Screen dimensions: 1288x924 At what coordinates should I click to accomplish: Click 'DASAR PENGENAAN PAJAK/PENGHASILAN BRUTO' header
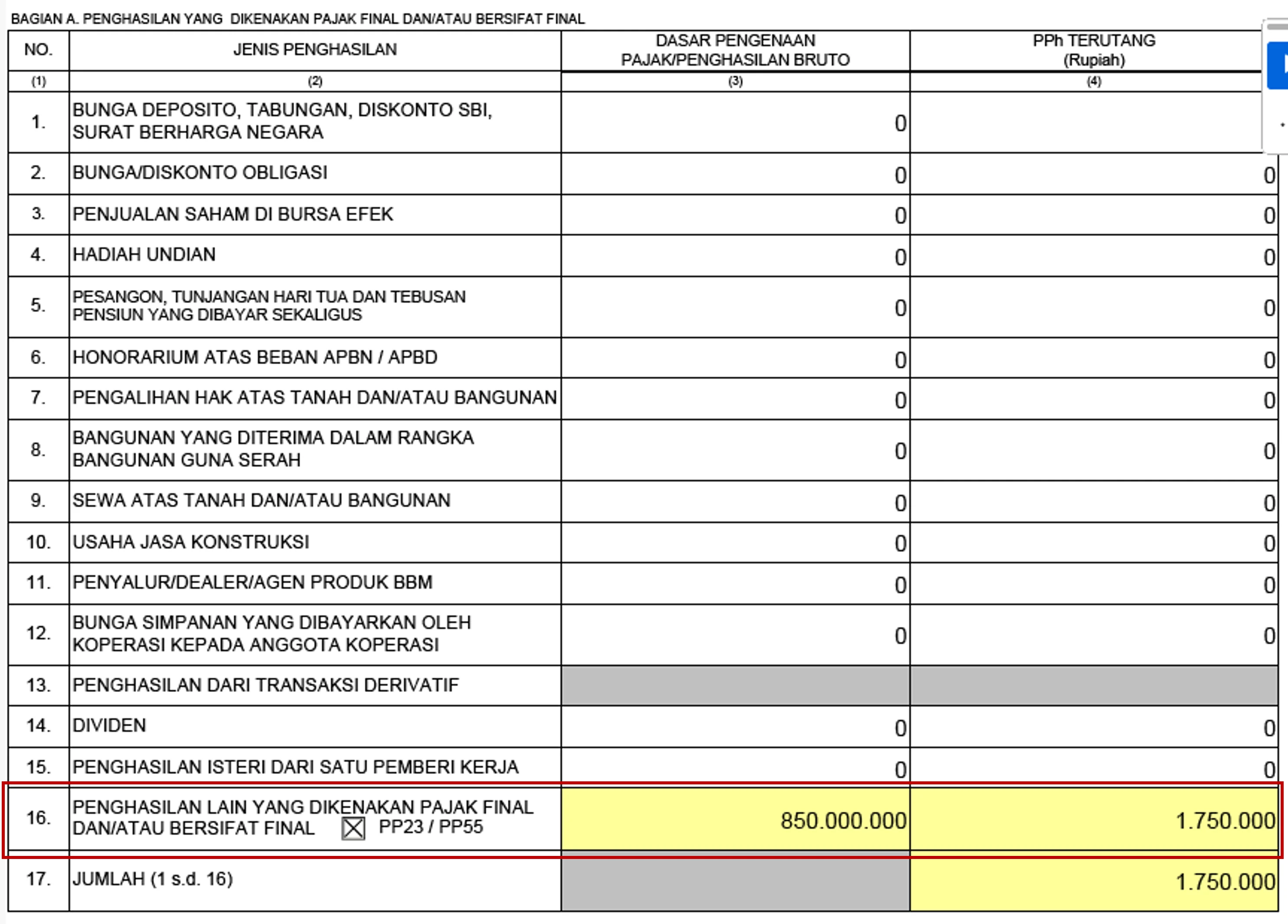pyautogui.click(x=736, y=50)
